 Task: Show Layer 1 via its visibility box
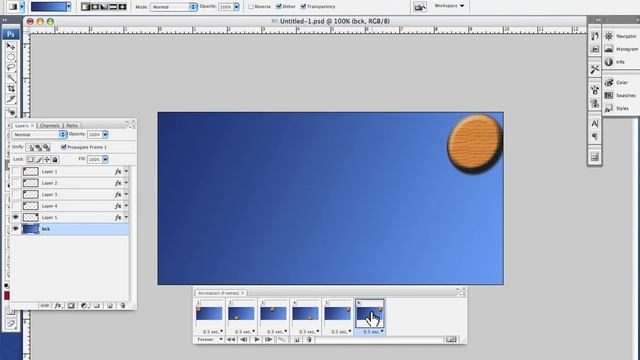coord(16,171)
